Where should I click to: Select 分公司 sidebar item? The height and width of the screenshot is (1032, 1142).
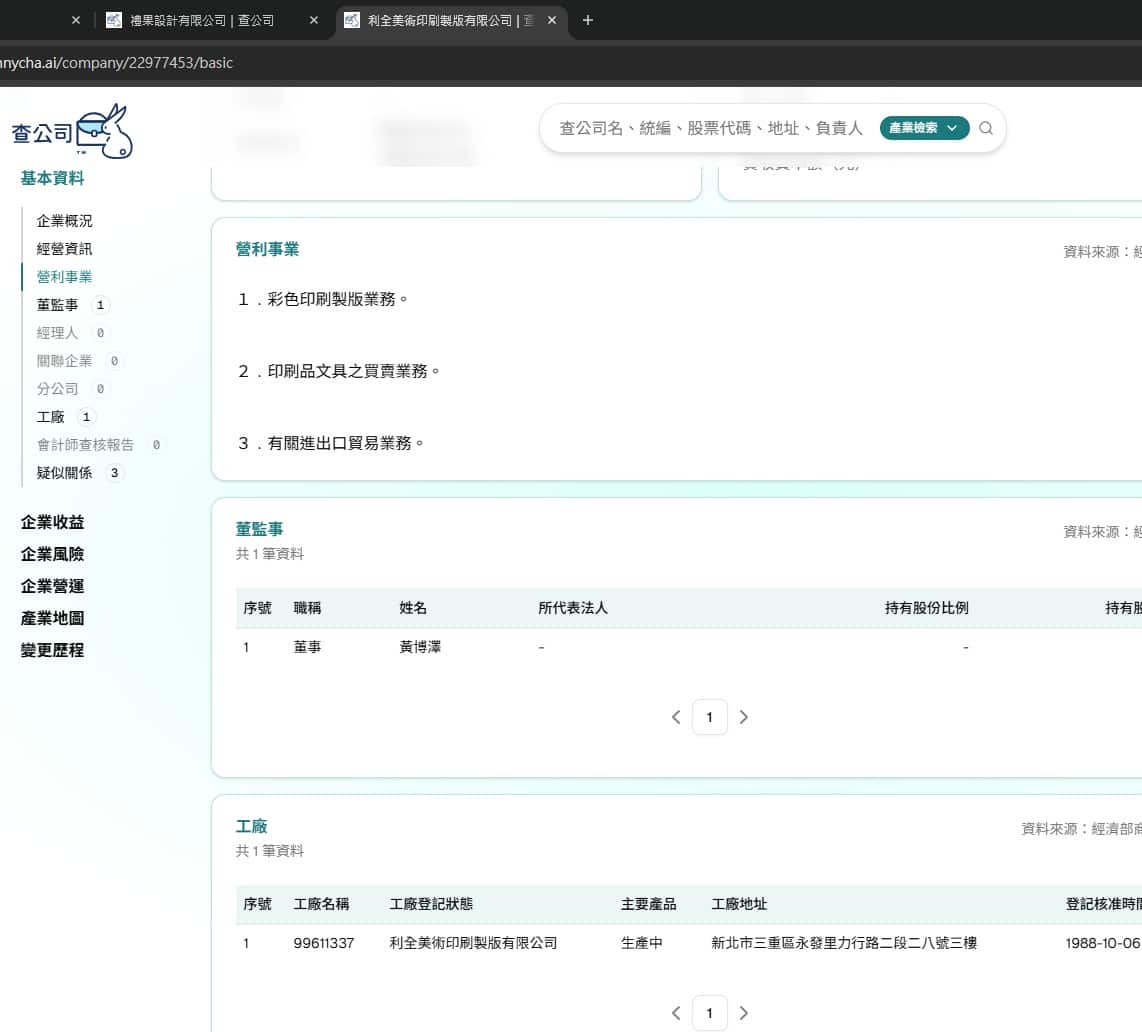[x=58, y=389]
